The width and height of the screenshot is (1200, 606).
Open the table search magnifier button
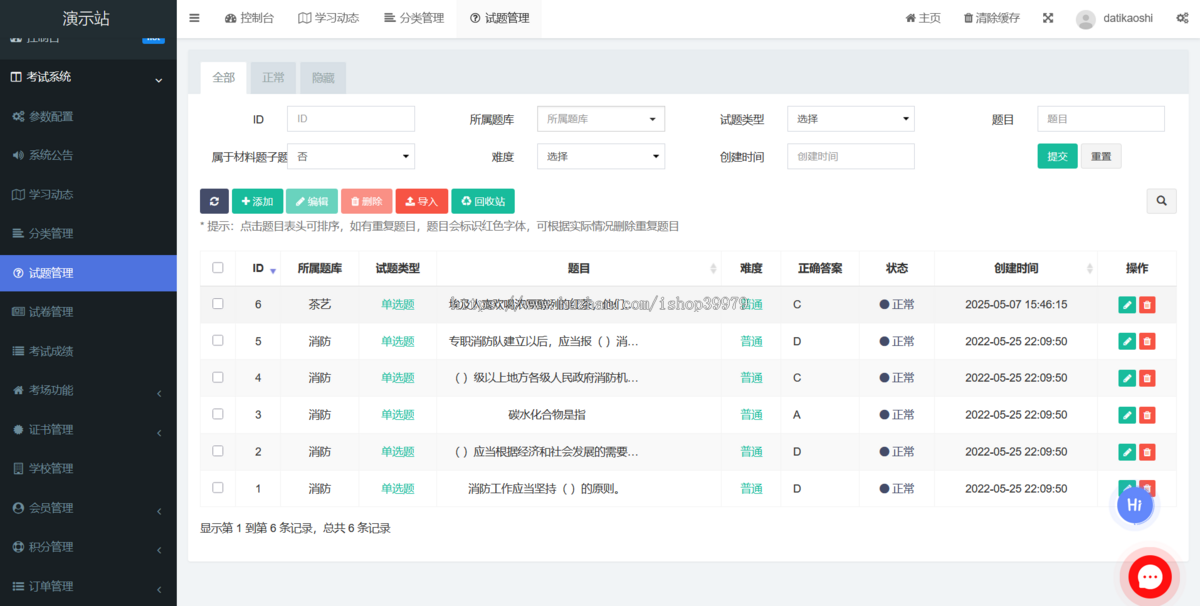(x=1161, y=201)
